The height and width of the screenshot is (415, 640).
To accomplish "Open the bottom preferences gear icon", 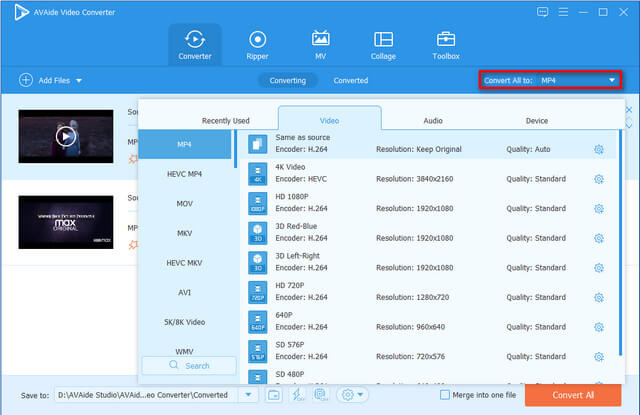I will [x=347, y=395].
